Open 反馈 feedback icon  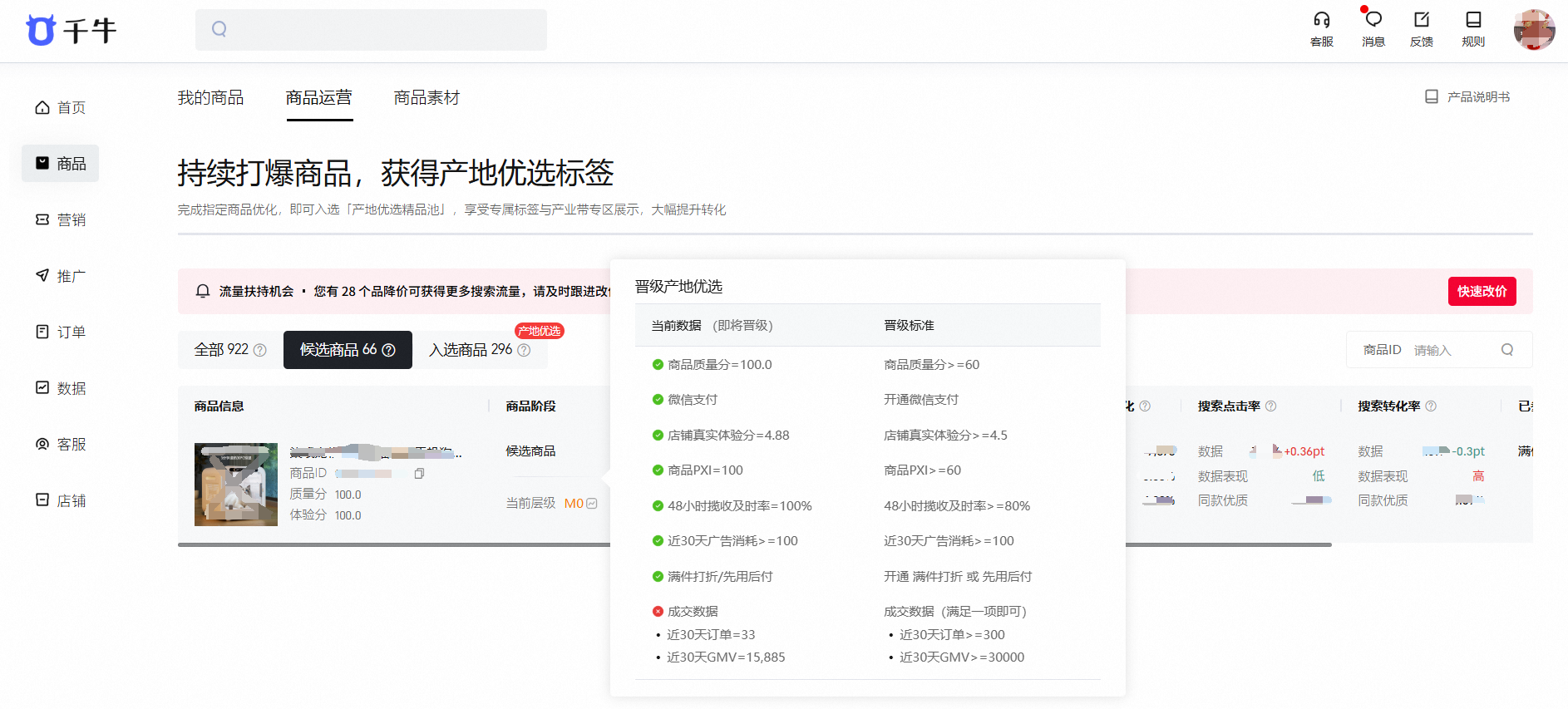[1422, 29]
